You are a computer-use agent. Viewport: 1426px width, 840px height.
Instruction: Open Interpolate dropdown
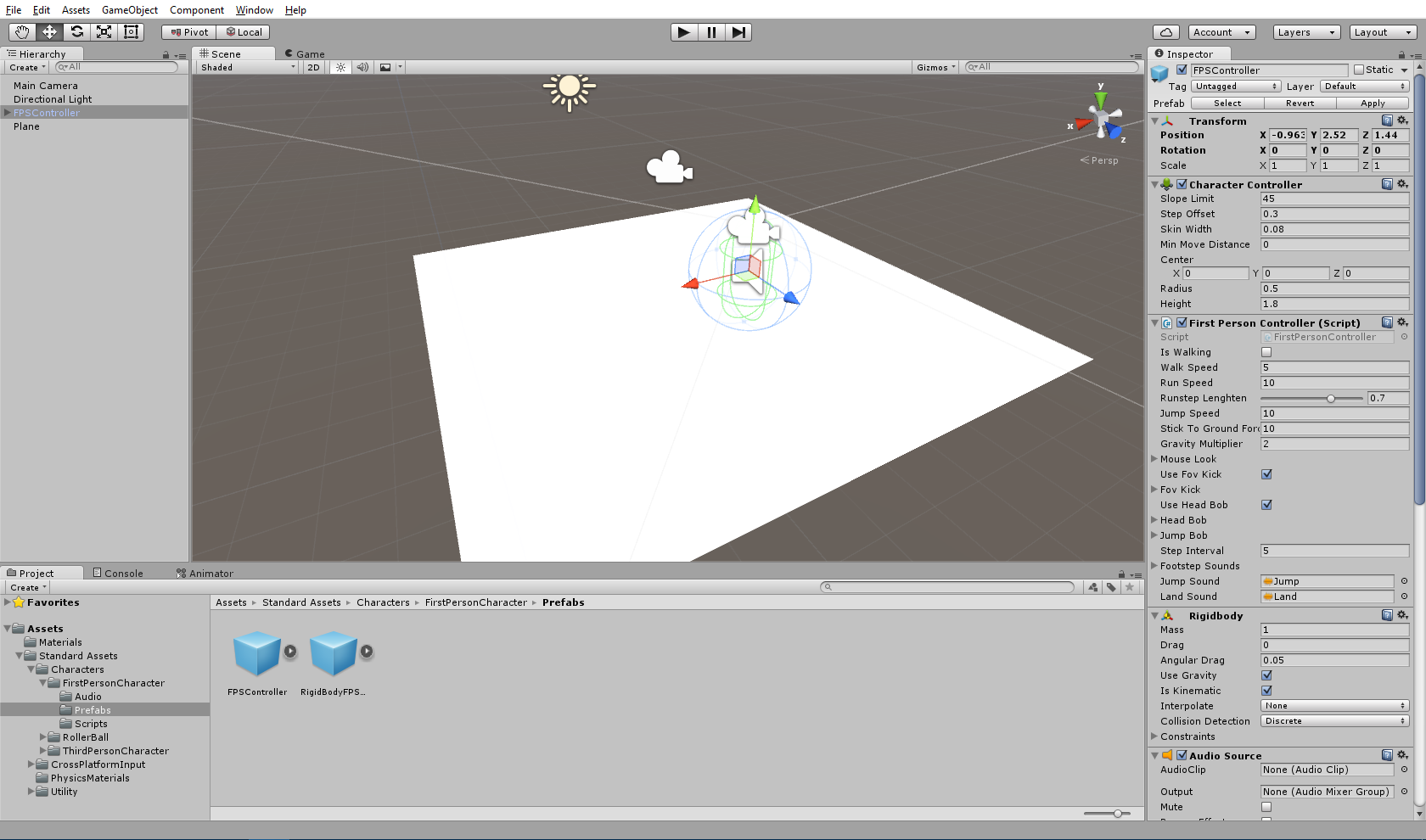[1334, 706]
